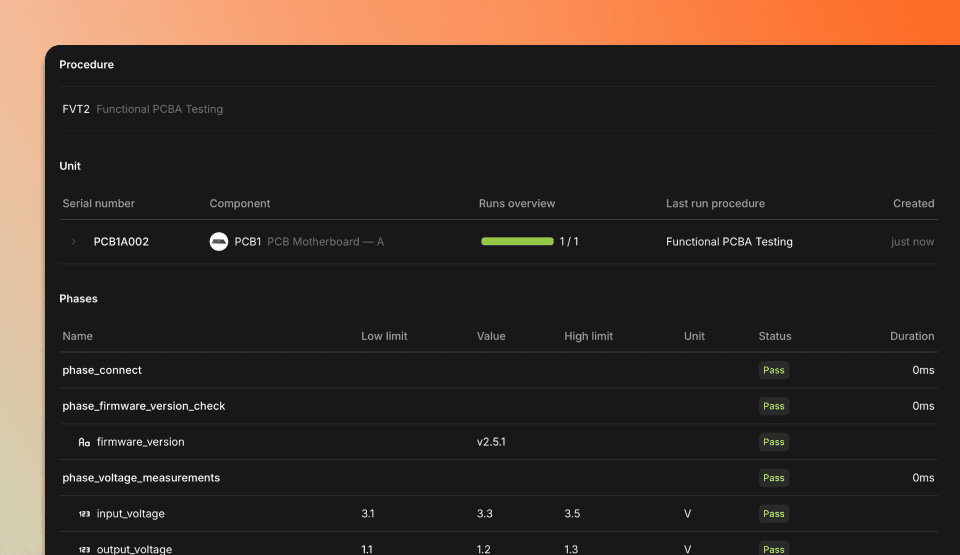Click the Component column header
The width and height of the screenshot is (960, 555).
pos(240,203)
